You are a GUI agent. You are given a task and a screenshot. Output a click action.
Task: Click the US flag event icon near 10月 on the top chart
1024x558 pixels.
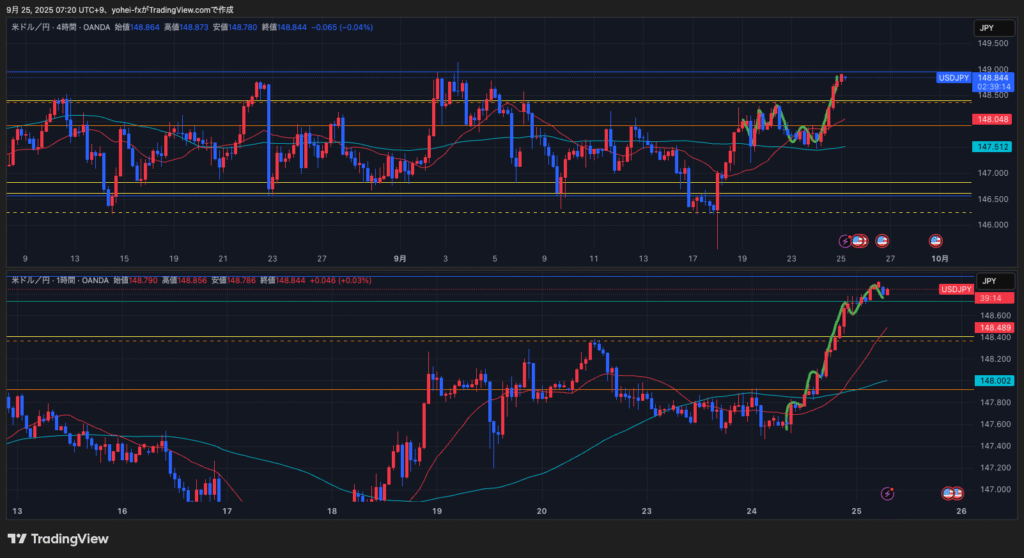click(x=936, y=240)
